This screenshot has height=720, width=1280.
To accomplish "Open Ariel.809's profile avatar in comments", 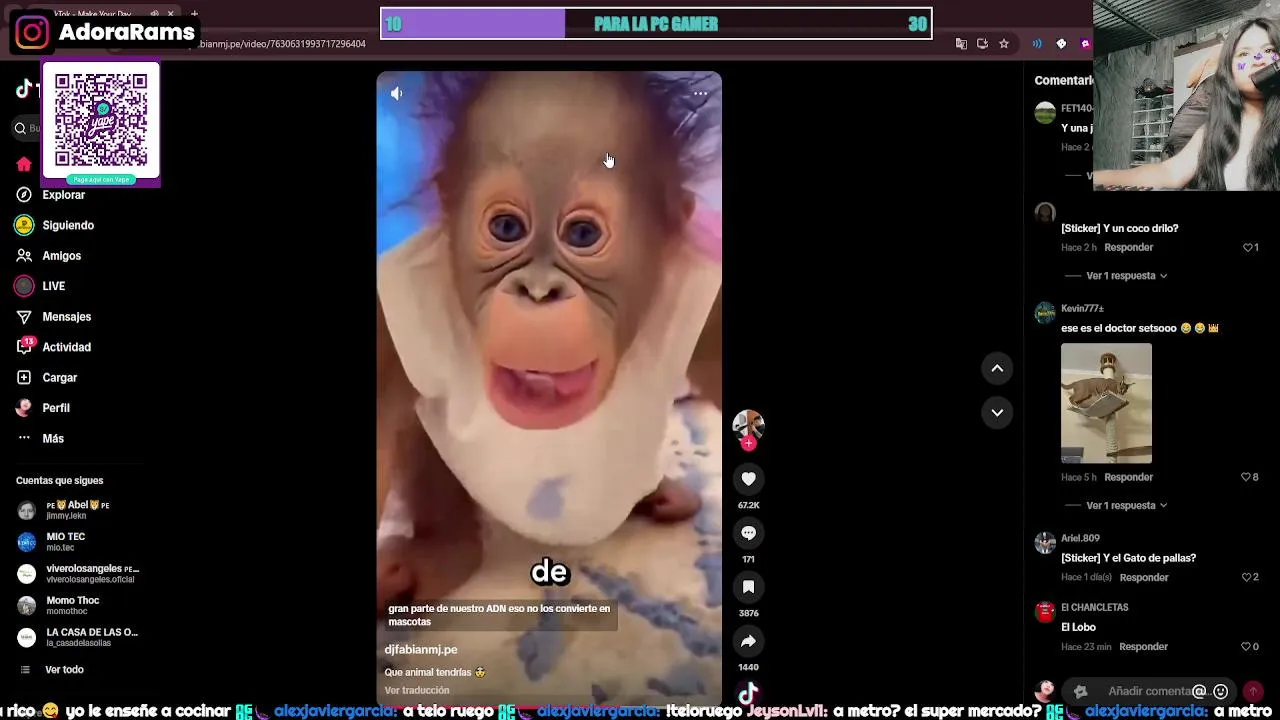I will click(1045, 543).
